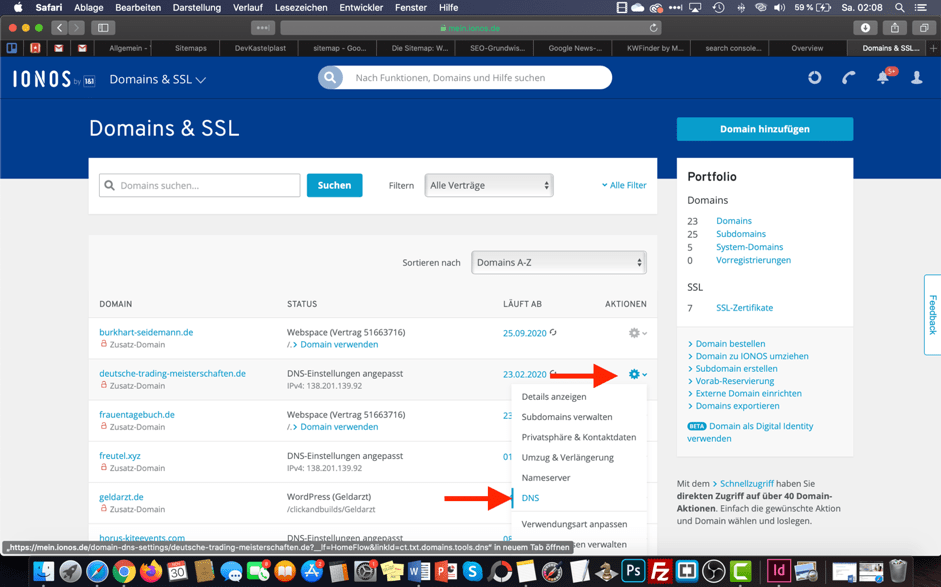The width and height of the screenshot is (941, 587).
Task: Focus the IONOS header search field
Action: click(x=477, y=77)
